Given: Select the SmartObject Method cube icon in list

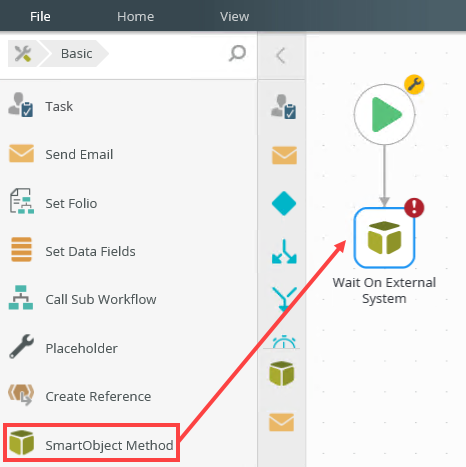Looking at the screenshot, I should coord(21,443).
